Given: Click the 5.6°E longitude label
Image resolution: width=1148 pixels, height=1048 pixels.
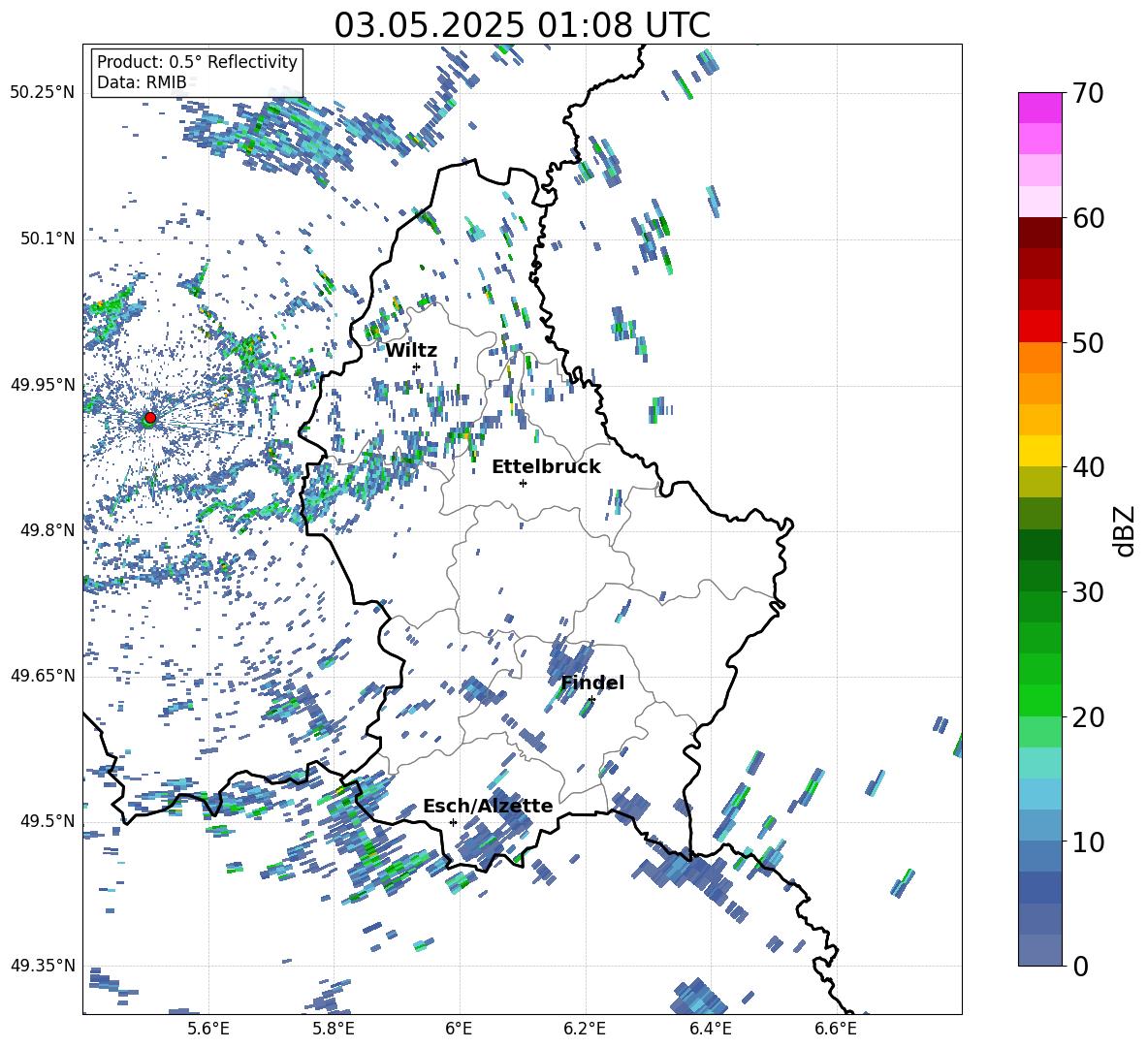Looking at the screenshot, I should [208, 1029].
